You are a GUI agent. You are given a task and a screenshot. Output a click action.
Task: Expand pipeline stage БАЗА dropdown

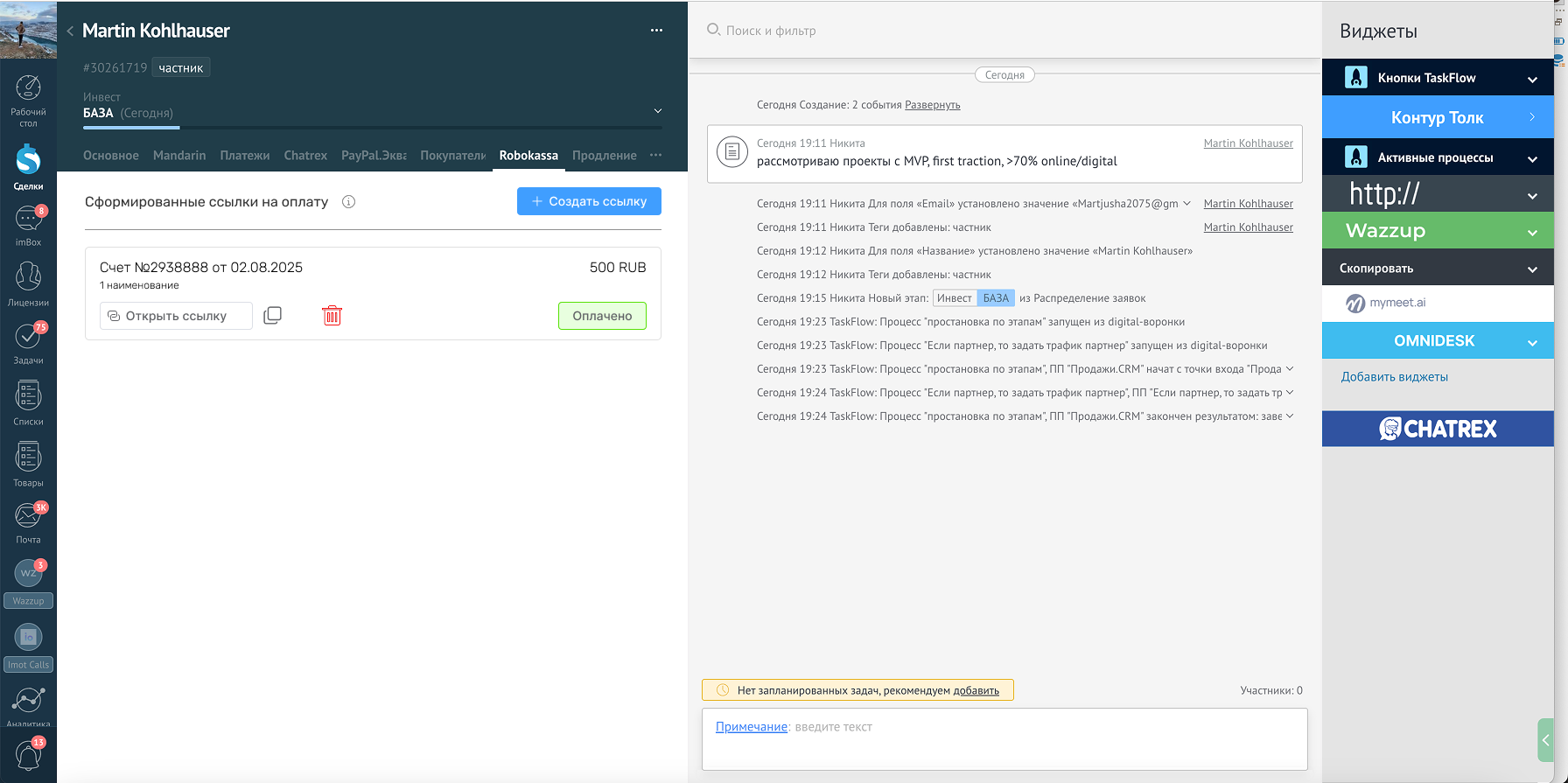point(658,111)
